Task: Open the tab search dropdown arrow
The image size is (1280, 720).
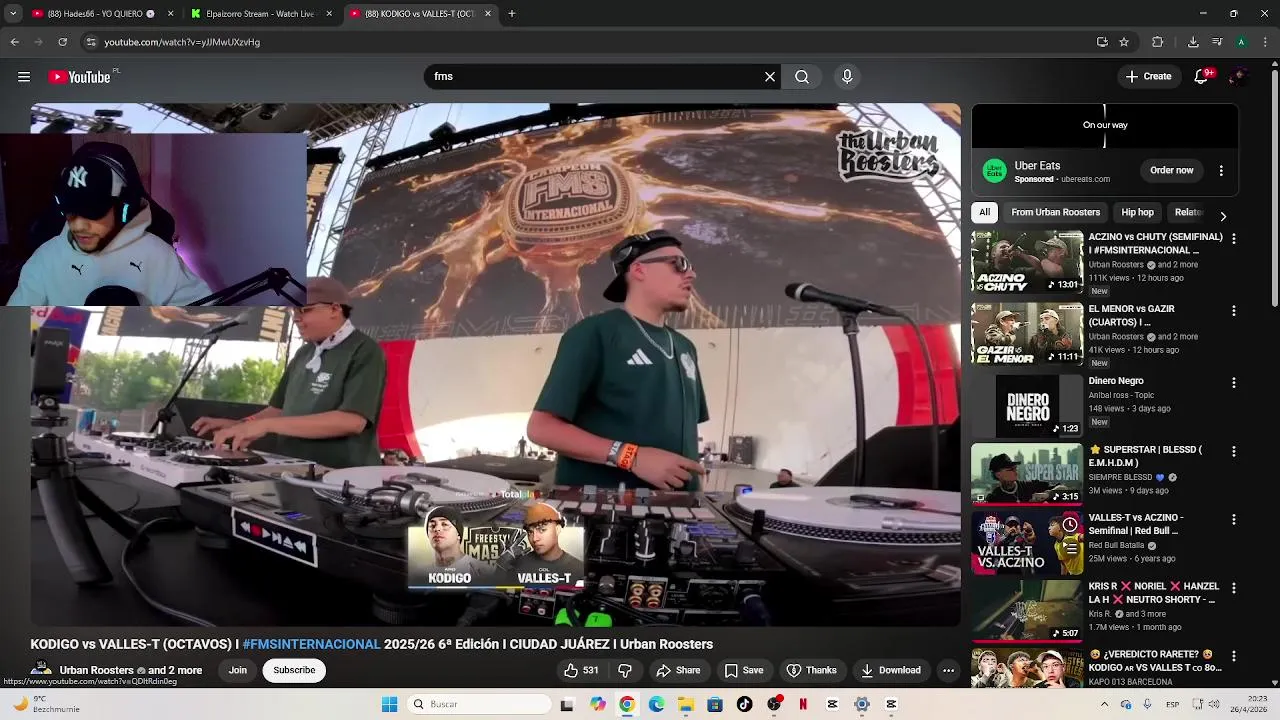Action: (x=13, y=14)
